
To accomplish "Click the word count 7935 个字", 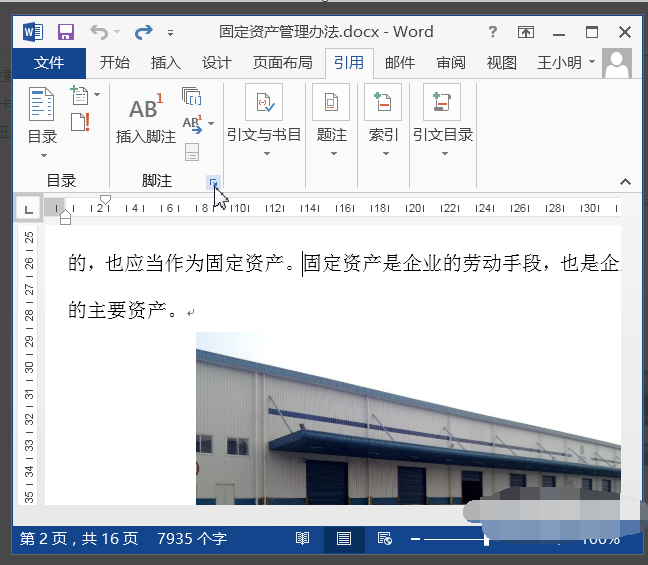I will click(x=192, y=539).
